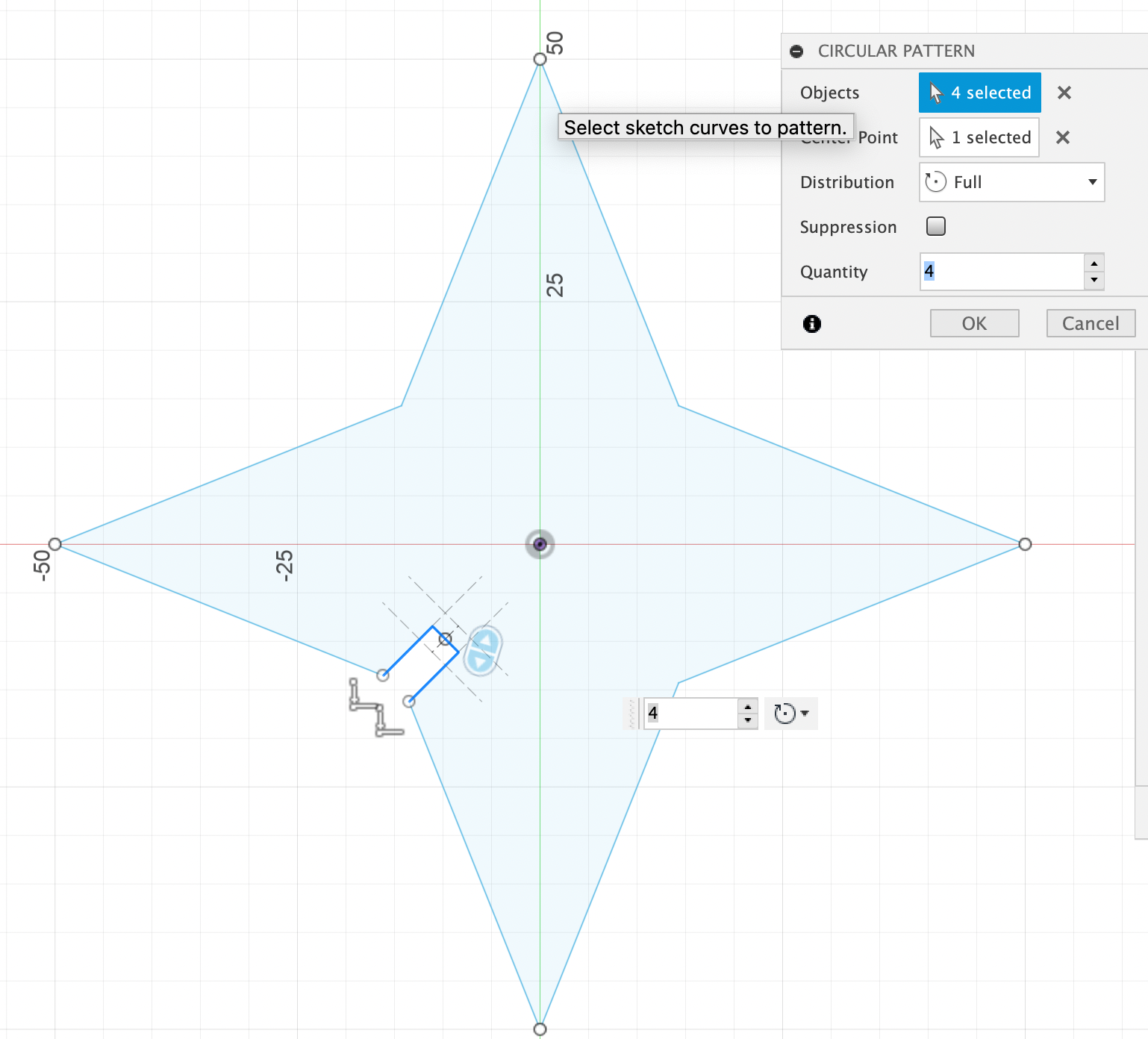The height and width of the screenshot is (1039, 1148).
Task: Click the on-canvas quantity input box
Action: (690, 714)
